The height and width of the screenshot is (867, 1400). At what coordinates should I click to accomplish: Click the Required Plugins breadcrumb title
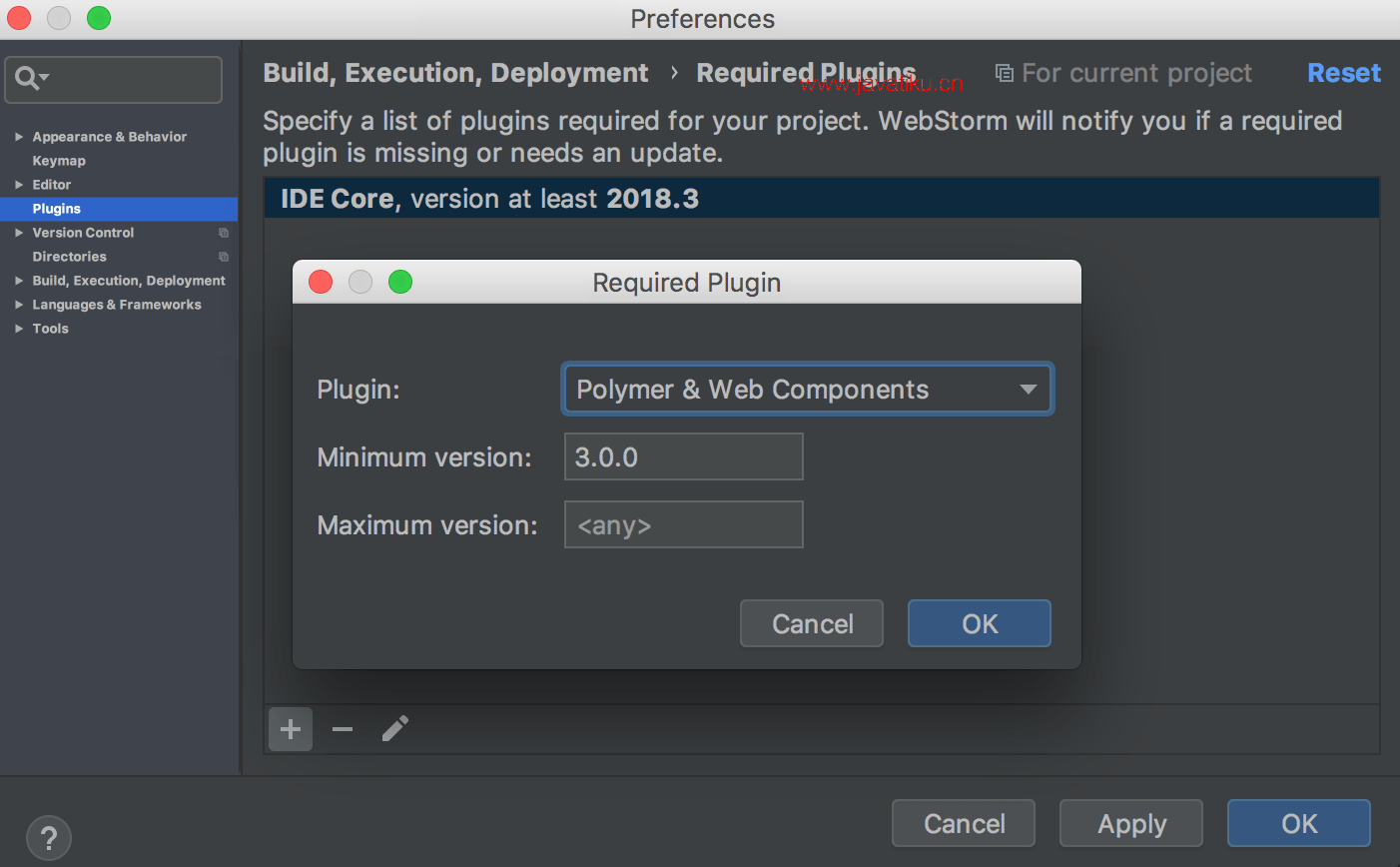tap(806, 73)
